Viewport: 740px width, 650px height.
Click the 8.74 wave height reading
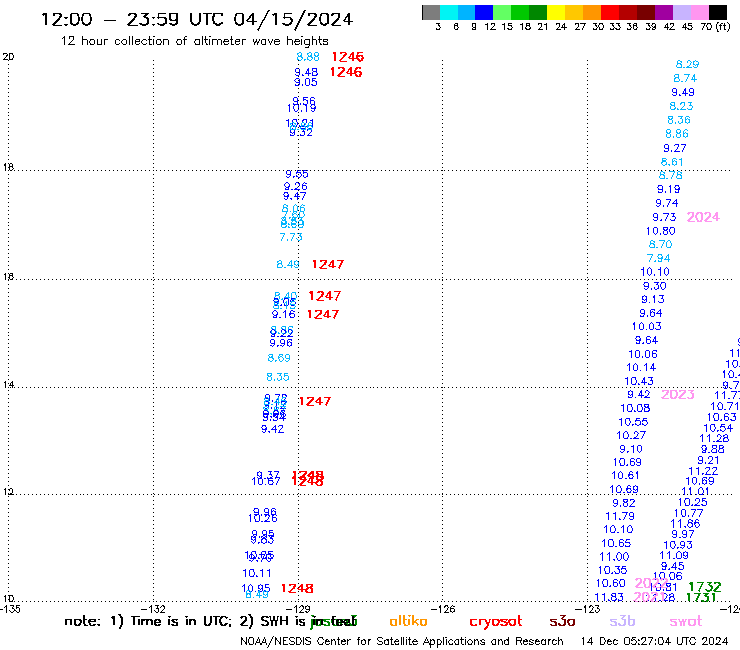coord(685,78)
